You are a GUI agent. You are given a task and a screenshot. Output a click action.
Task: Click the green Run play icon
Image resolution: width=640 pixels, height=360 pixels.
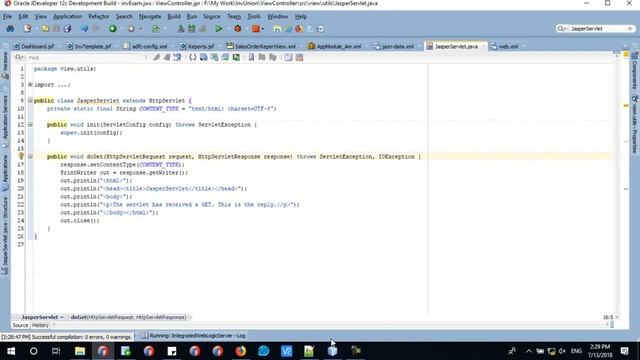tap(219, 29)
